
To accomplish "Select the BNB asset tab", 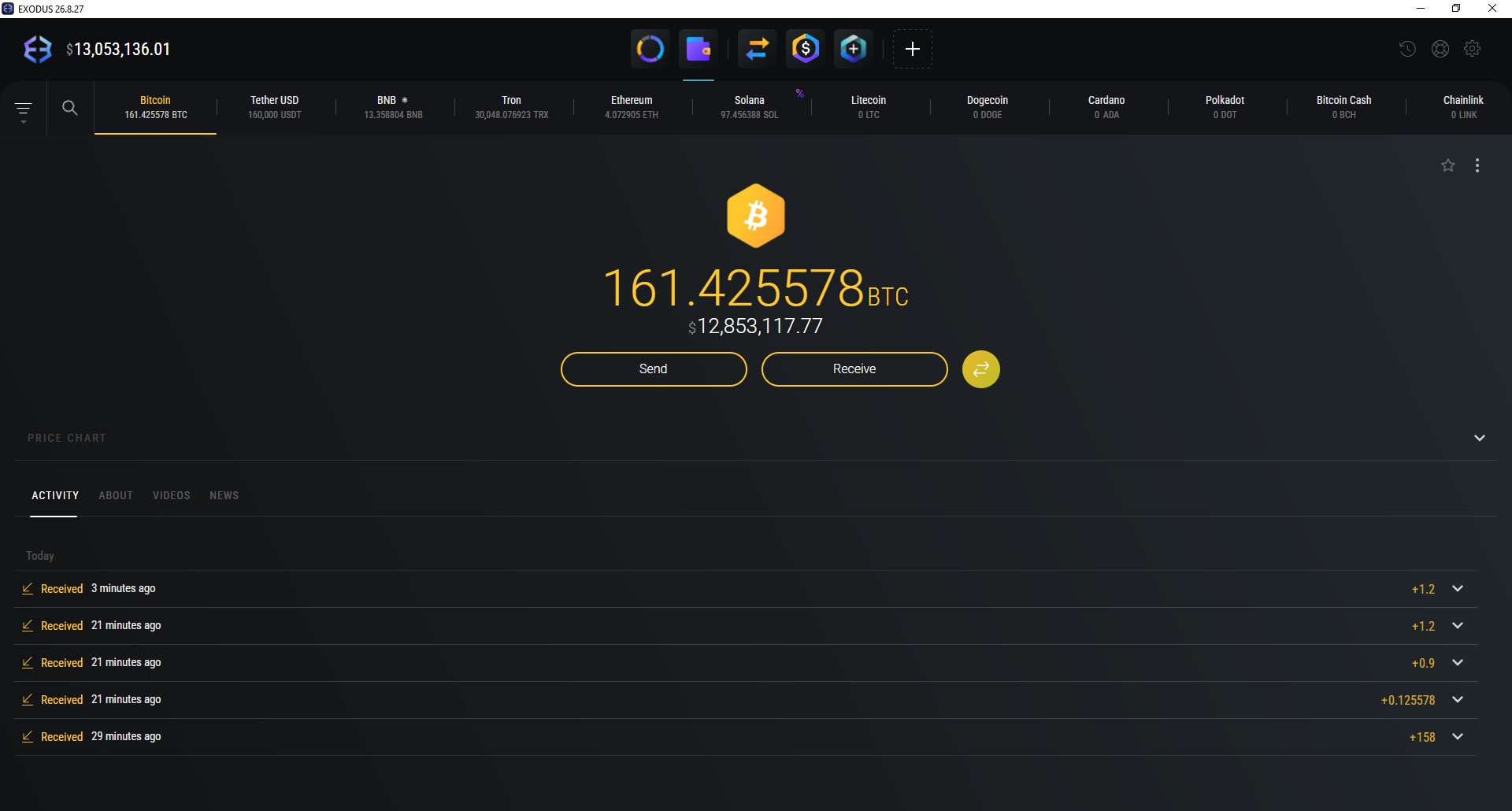I will [394, 108].
